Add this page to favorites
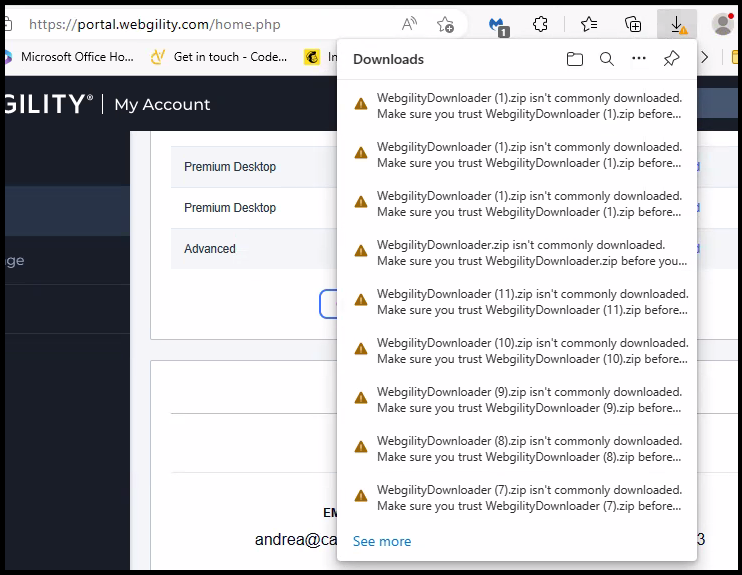742x575 pixels. pos(445,24)
